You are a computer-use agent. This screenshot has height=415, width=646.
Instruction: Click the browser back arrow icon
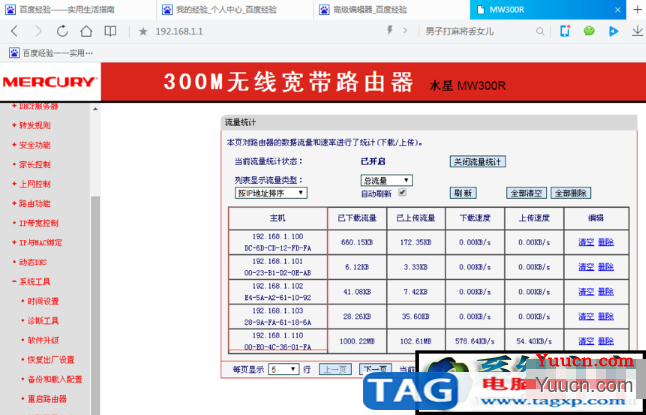(x=14, y=31)
